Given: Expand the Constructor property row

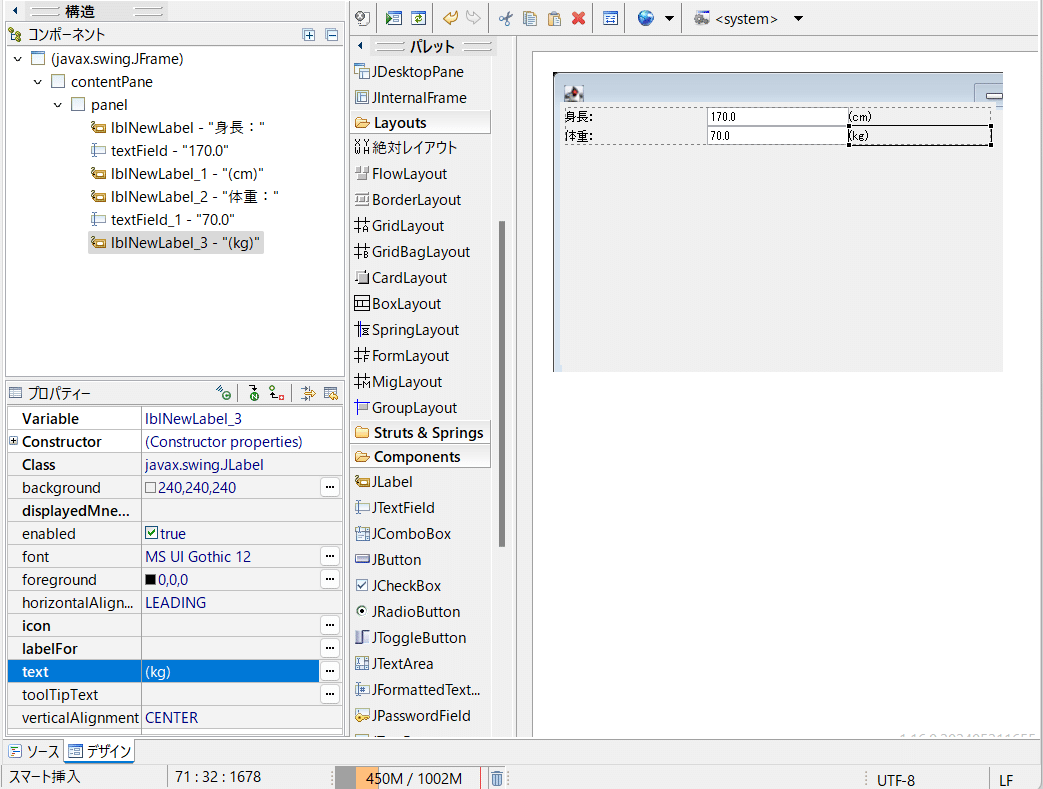Looking at the screenshot, I should [13, 440].
